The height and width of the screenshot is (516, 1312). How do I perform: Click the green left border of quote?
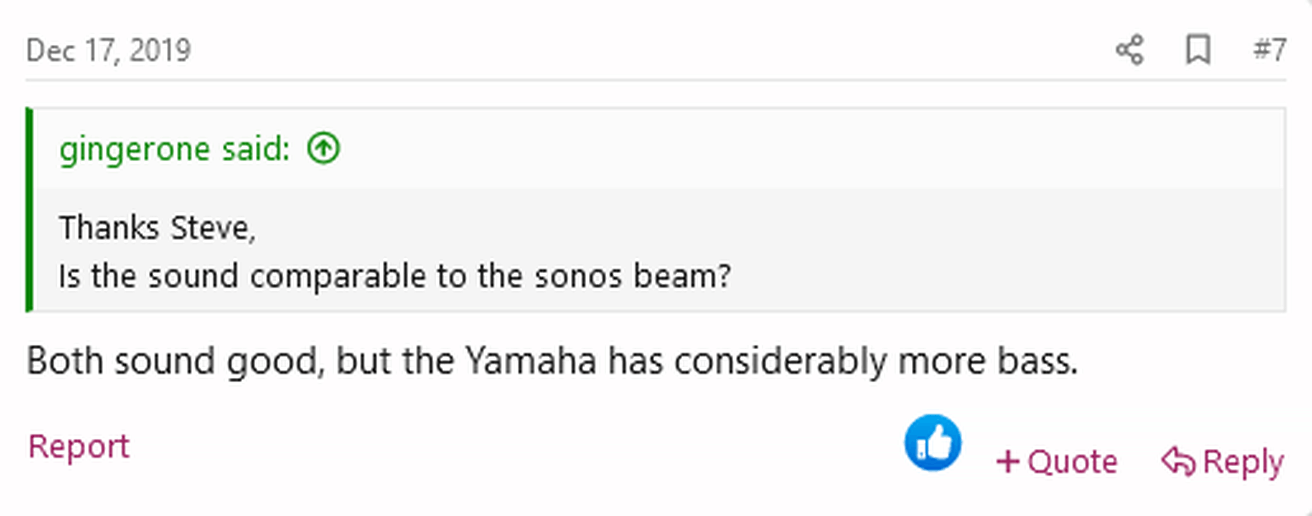(30, 210)
